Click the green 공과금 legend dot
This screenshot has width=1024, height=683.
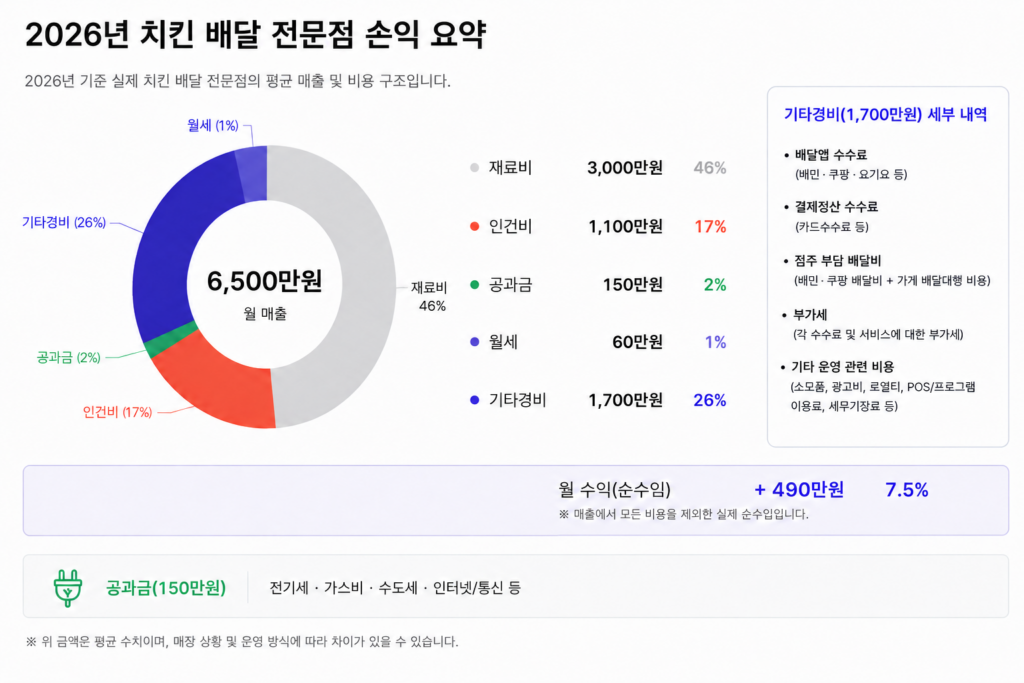pyautogui.click(x=475, y=285)
